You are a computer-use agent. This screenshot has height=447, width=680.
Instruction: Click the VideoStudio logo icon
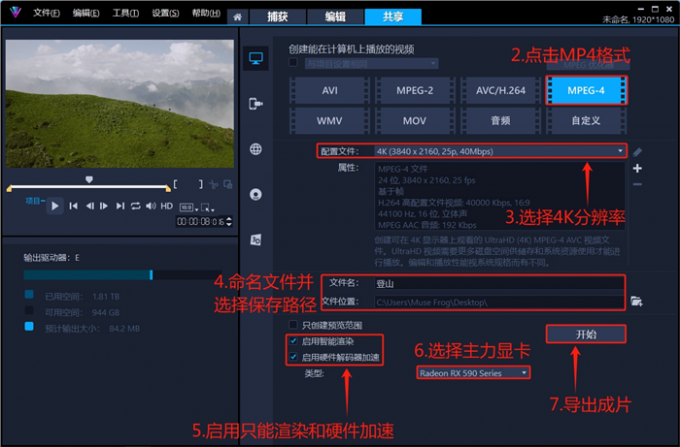click(16, 12)
